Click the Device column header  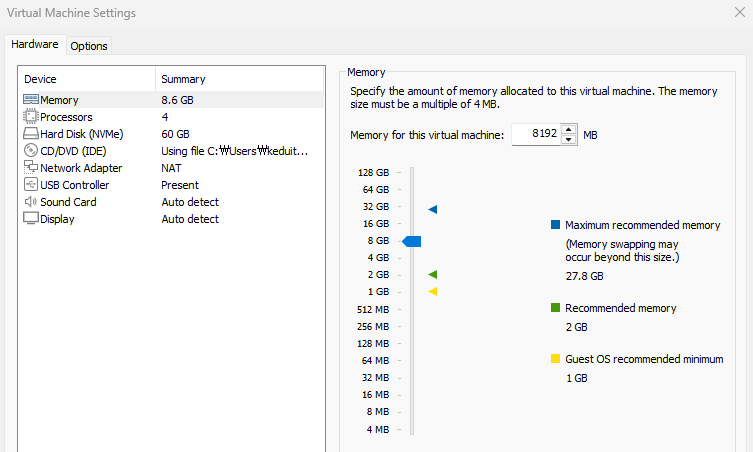[87, 79]
